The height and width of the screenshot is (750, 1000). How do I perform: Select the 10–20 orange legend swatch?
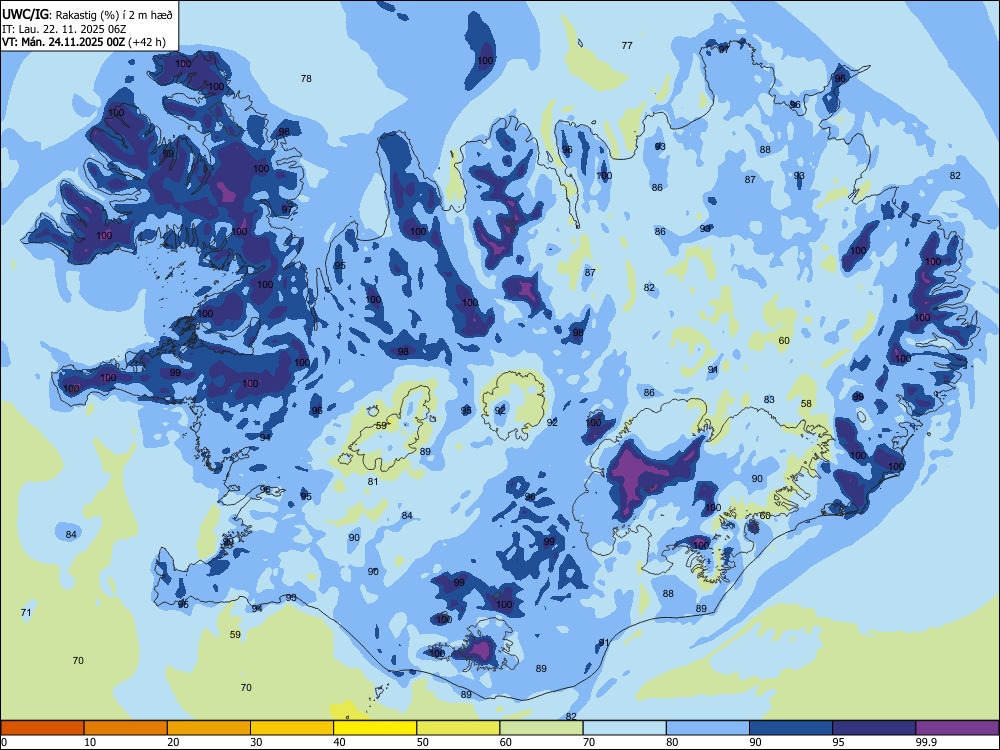pos(126,728)
